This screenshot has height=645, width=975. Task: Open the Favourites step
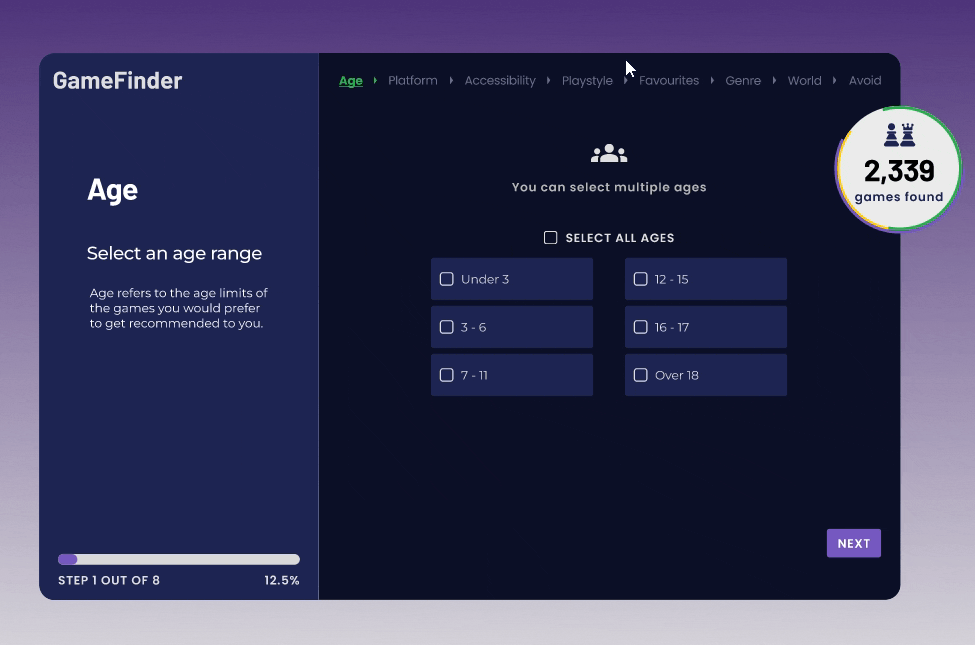669,80
